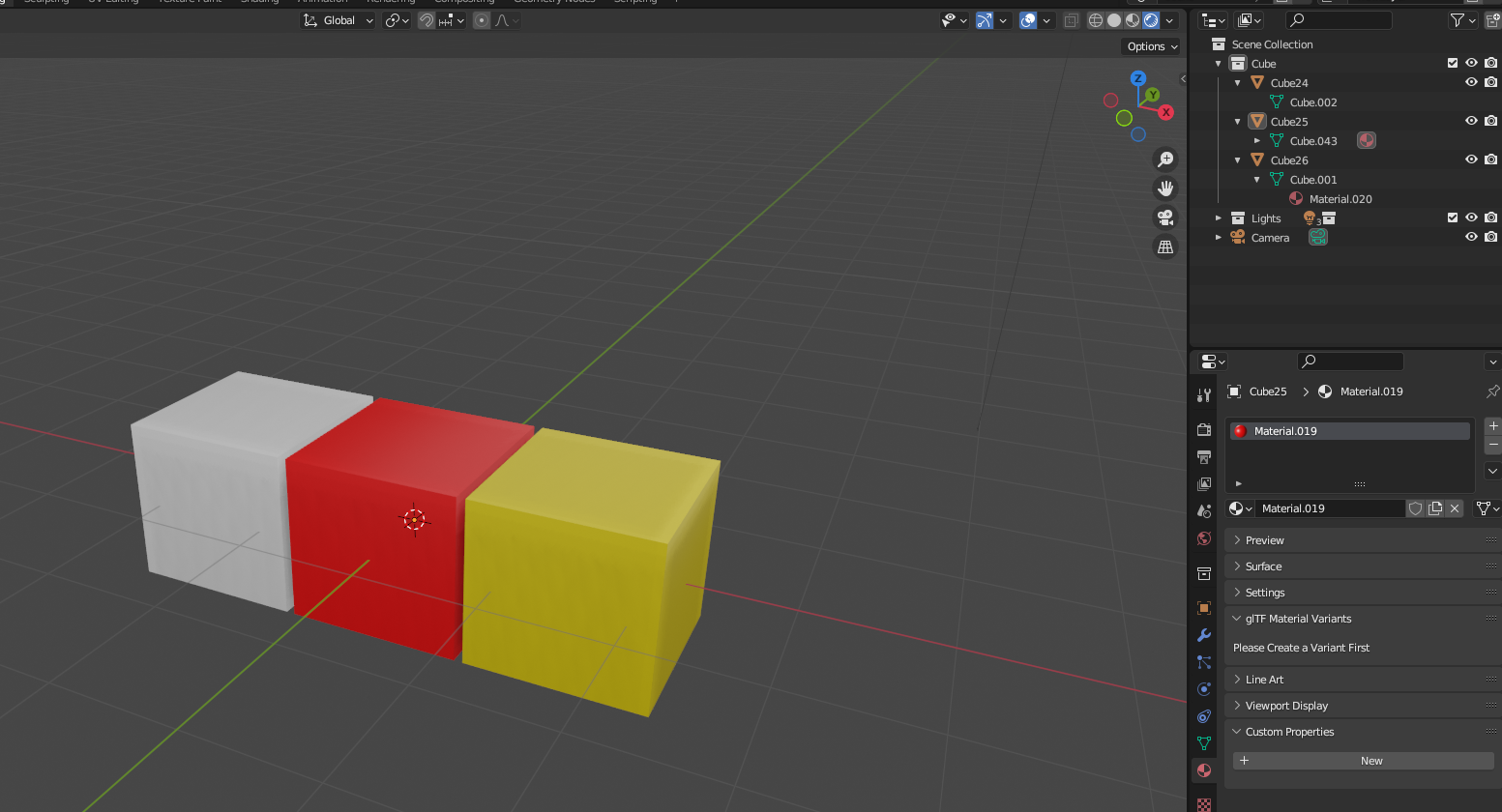Open the Compositing workspace tab
The width and height of the screenshot is (1502, 812).
click(x=464, y=2)
